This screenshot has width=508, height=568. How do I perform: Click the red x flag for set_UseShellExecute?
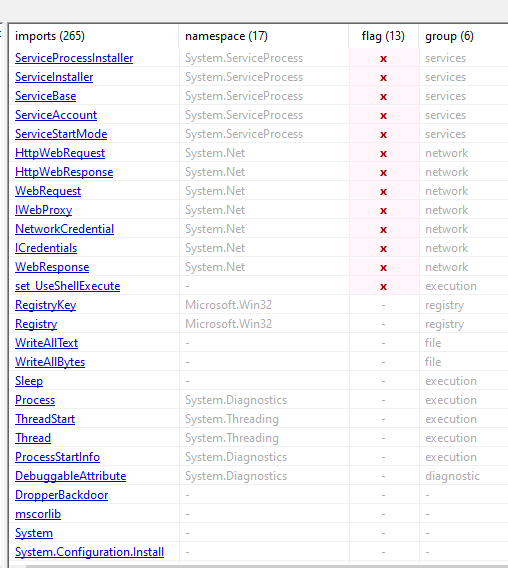point(383,287)
